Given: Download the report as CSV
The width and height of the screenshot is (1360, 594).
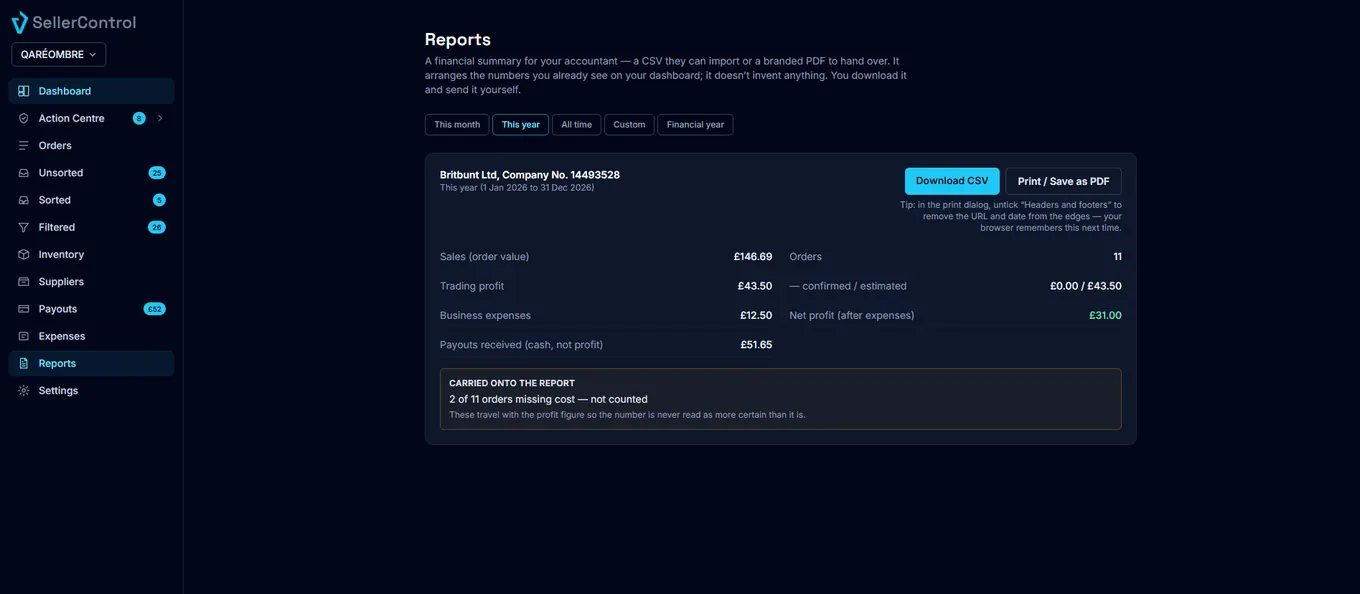Looking at the screenshot, I should (x=952, y=181).
